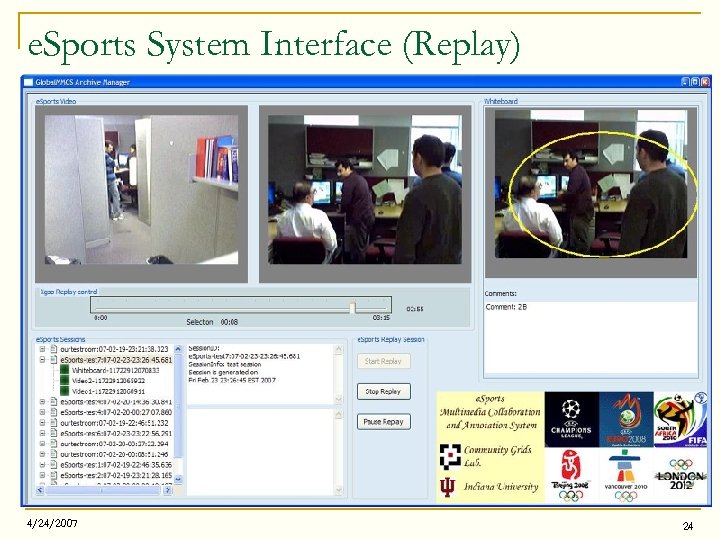Click session info pane scroll-down arrow

tap(339, 399)
